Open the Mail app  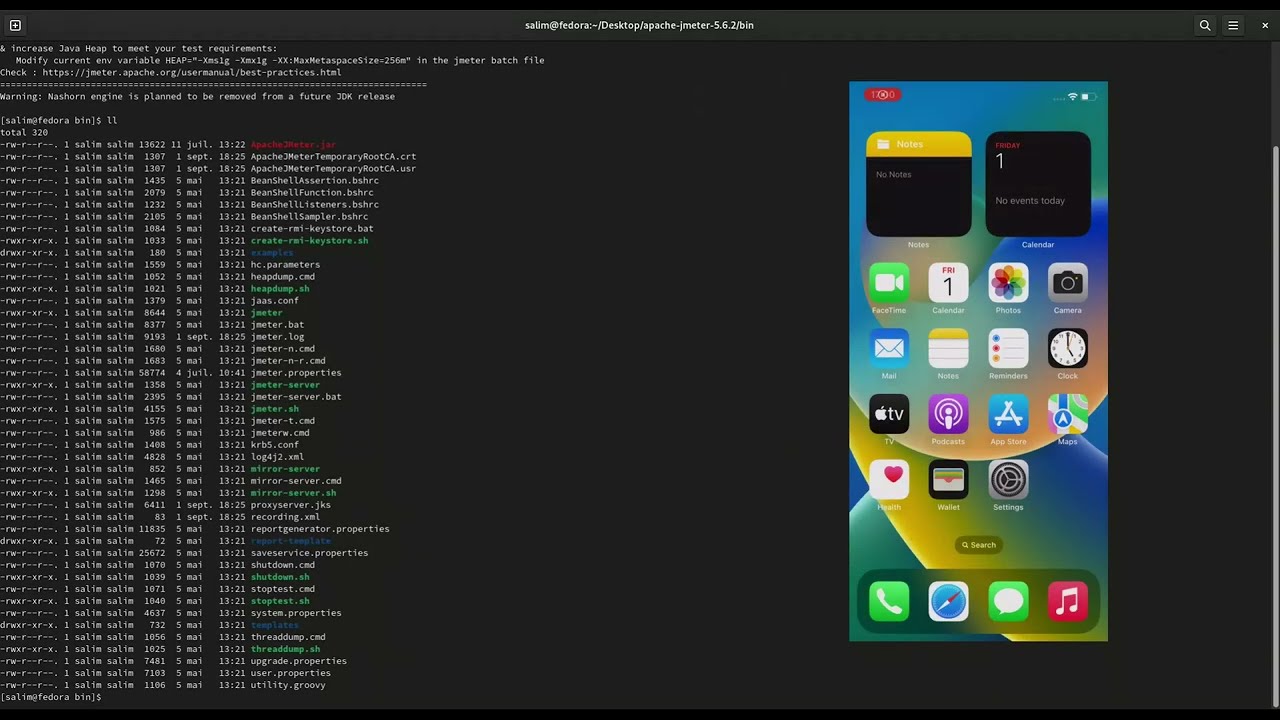[x=889, y=348]
